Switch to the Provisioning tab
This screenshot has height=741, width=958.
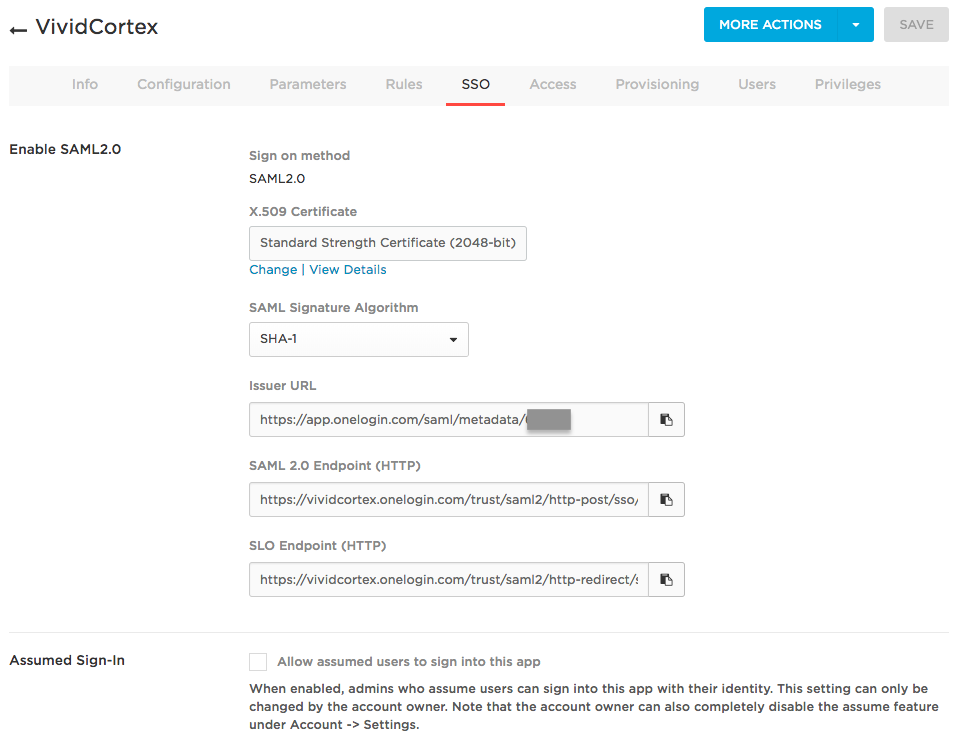tap(657, 84)
